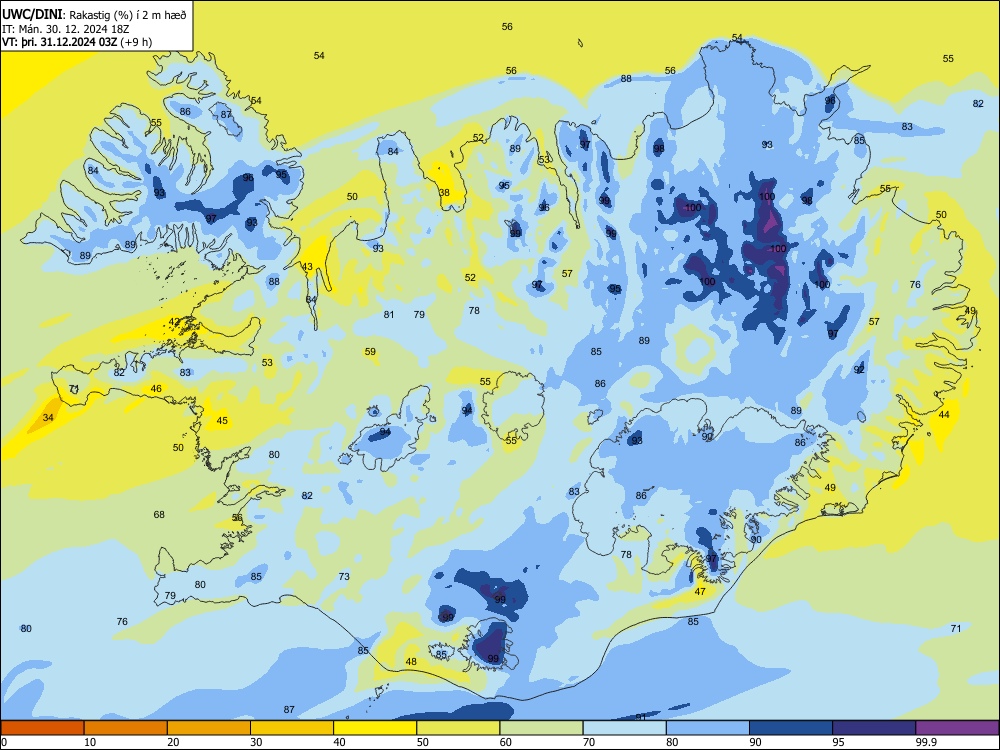Viewport: 1000px width, 750px height.
Task: Select the indigo 95–99.9 legend swatch
Action: pyautogui.click(x=874, y=728)
